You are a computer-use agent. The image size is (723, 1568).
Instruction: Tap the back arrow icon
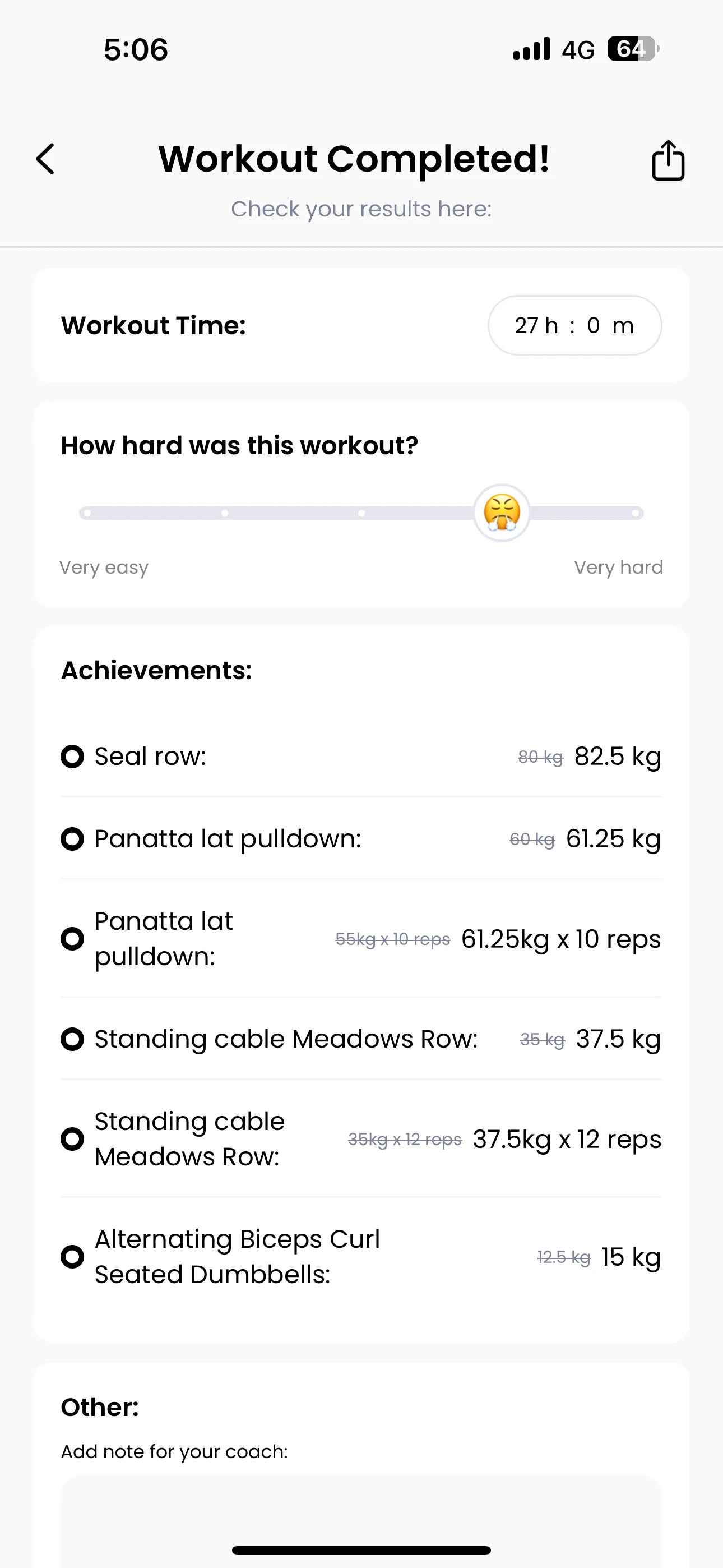click(x=45, y=159)
